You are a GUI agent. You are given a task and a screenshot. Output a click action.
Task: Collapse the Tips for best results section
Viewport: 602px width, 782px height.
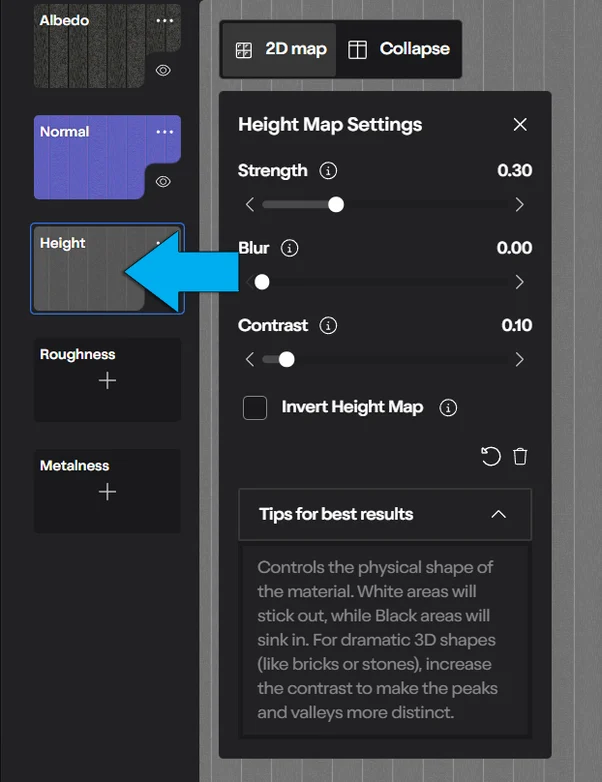click(x=498, y=514)
